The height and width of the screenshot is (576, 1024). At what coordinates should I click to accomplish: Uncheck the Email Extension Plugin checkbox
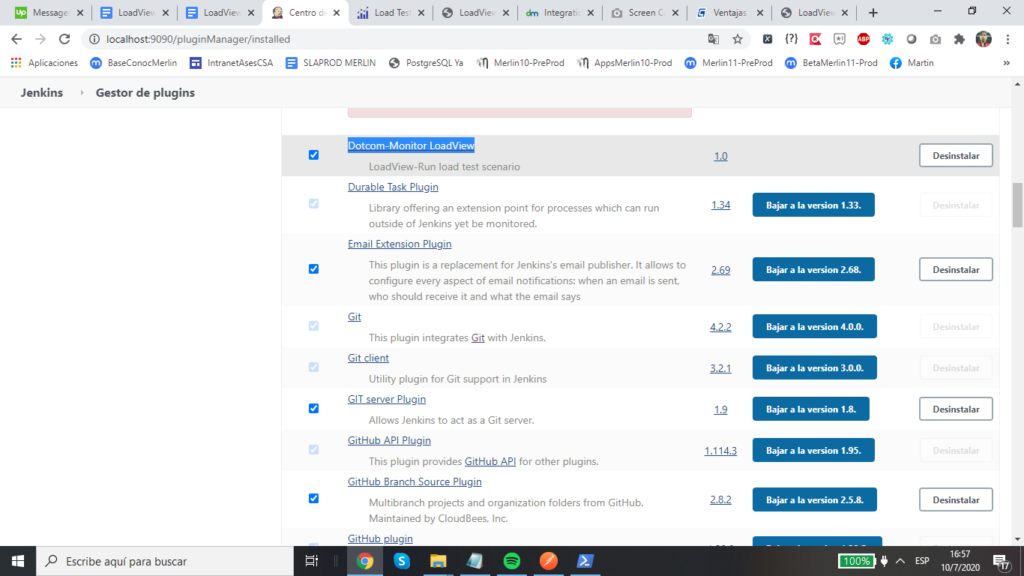point(313,268)
